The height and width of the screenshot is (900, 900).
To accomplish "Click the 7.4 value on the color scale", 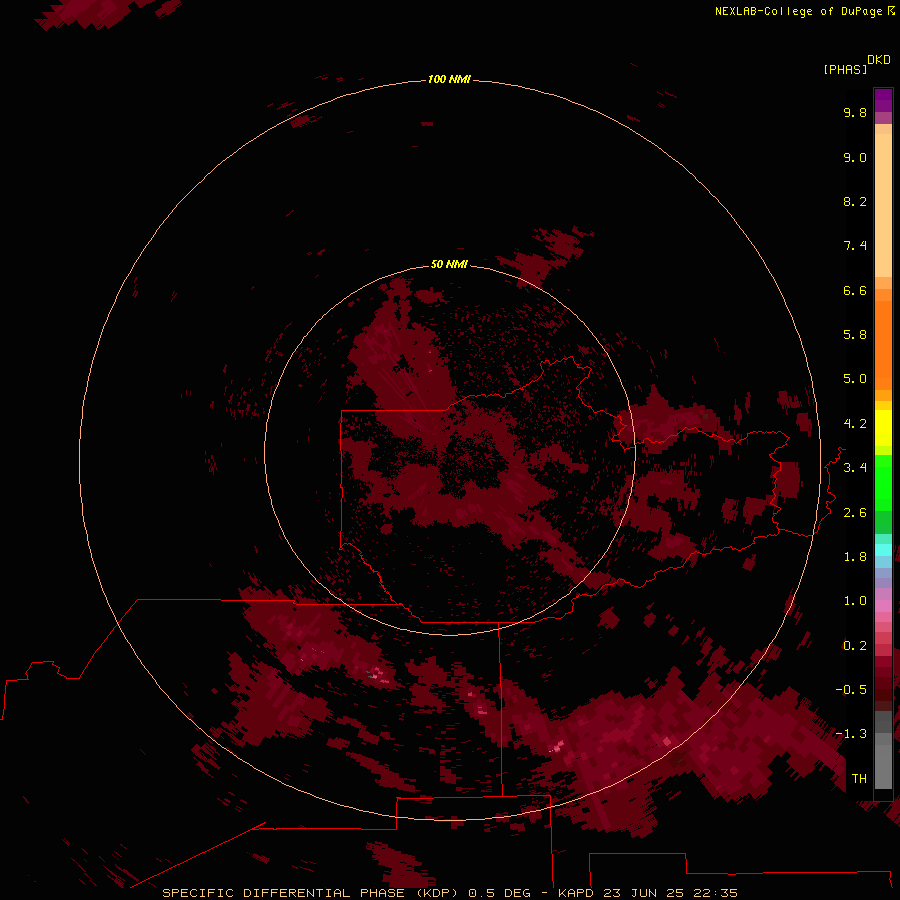I will (855, 246).
